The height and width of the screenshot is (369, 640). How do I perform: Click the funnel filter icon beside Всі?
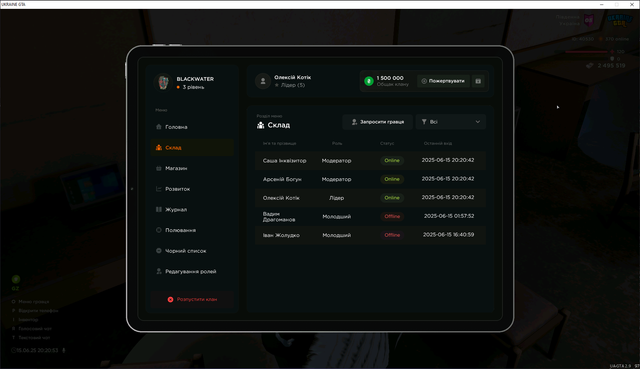[x=424, y=122]
